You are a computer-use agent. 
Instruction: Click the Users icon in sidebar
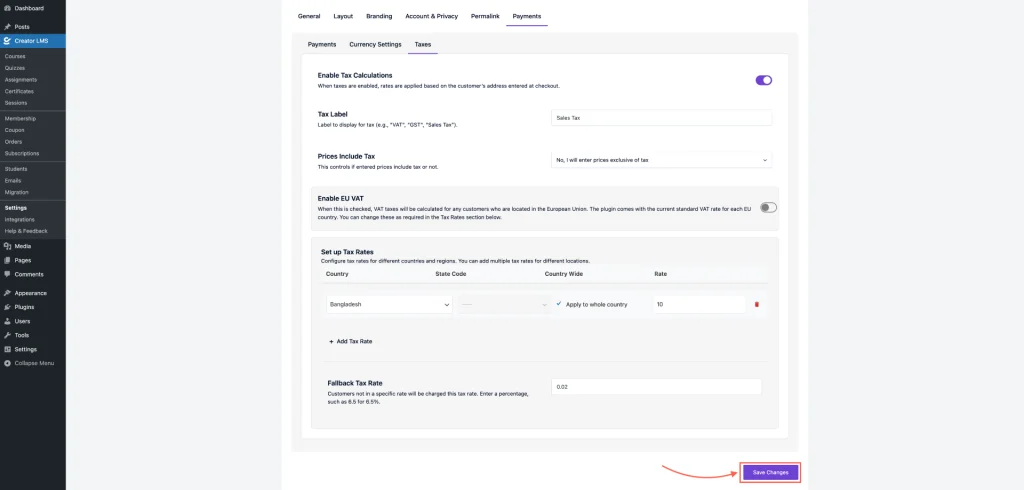pyautogui.click(x=8, y=321)
